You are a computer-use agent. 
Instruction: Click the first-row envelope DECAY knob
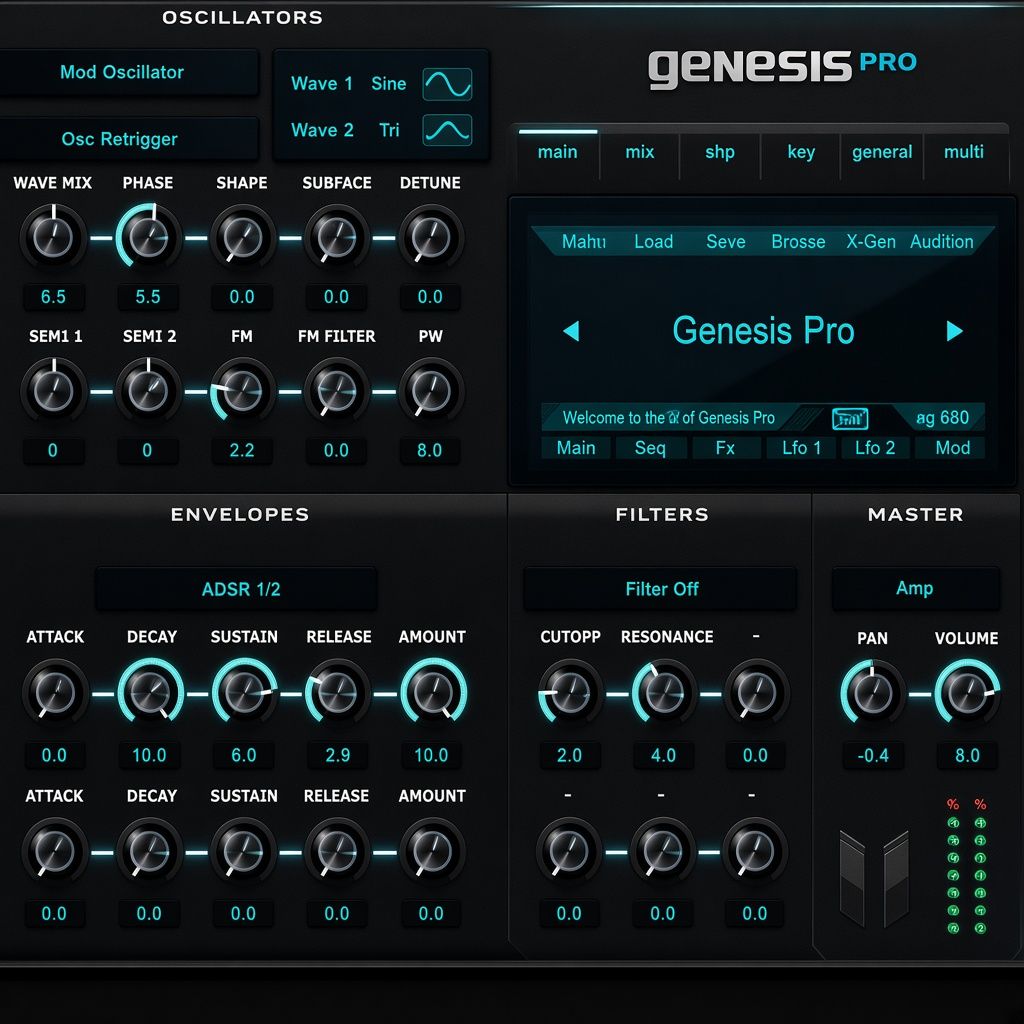(150, 691)
